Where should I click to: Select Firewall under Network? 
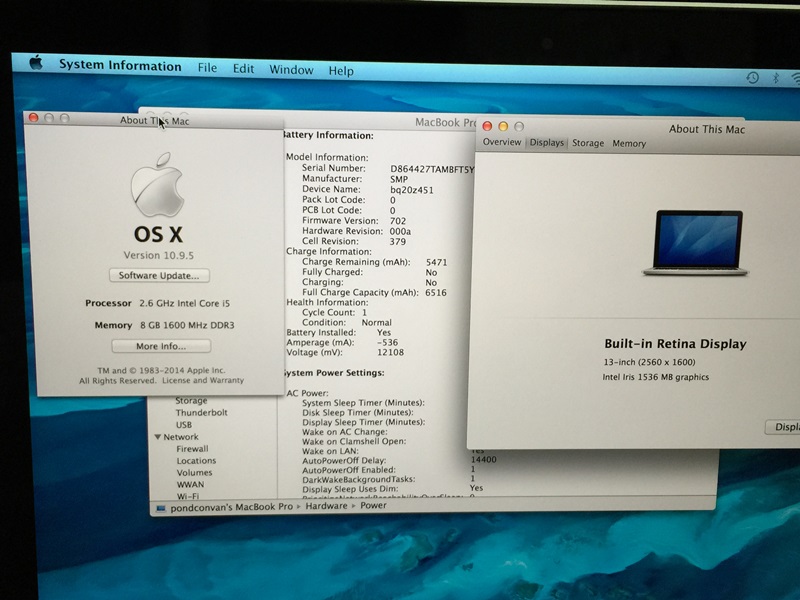[x=192, y=449]
